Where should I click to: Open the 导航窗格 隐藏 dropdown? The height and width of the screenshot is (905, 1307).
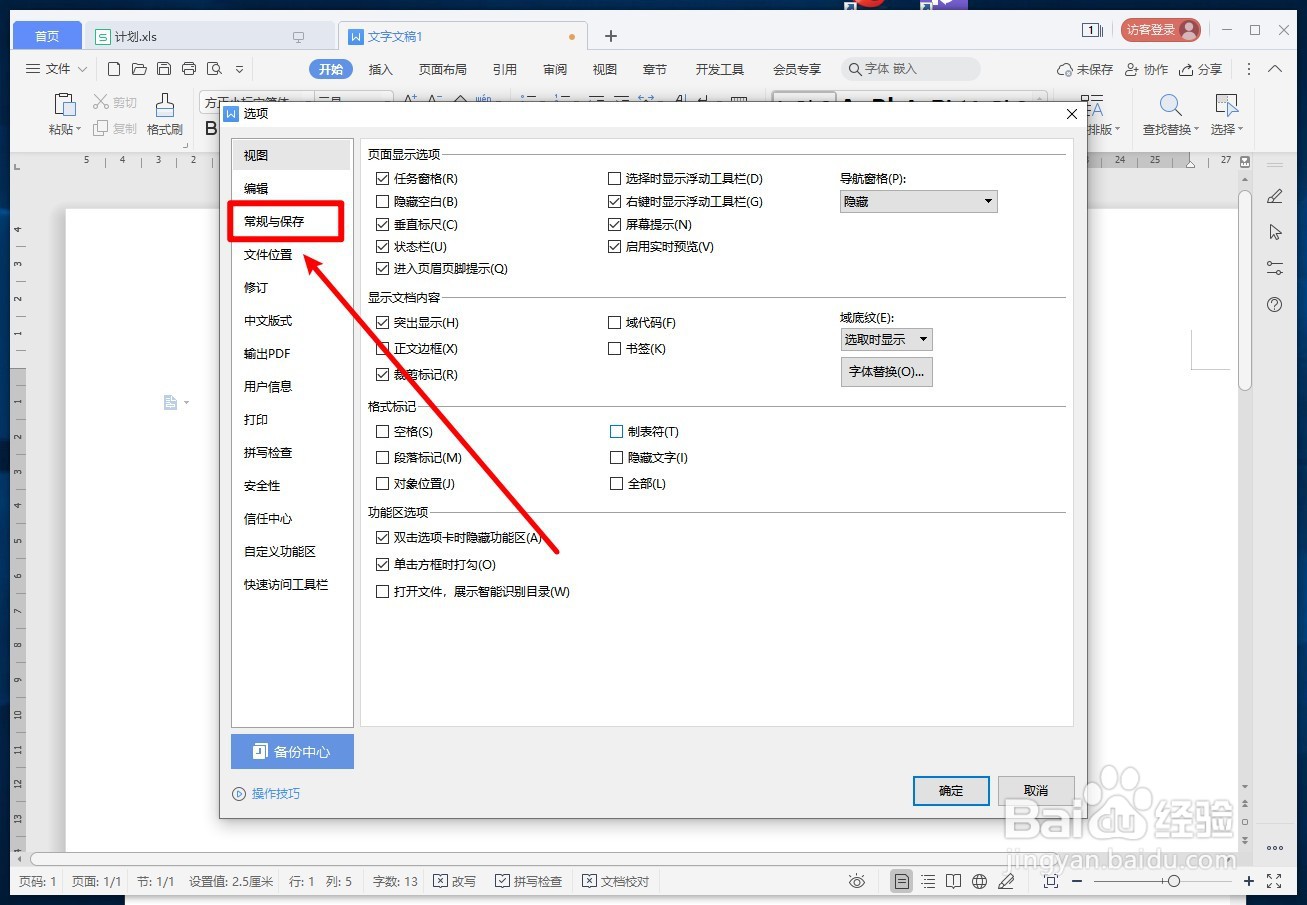tap(917, 201)
